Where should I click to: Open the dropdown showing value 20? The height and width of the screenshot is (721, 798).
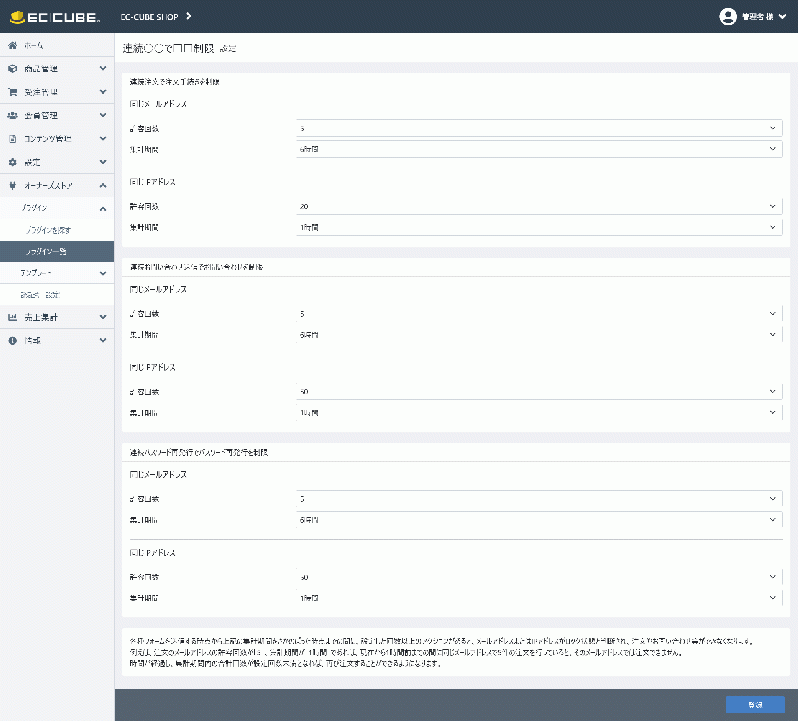538,206
